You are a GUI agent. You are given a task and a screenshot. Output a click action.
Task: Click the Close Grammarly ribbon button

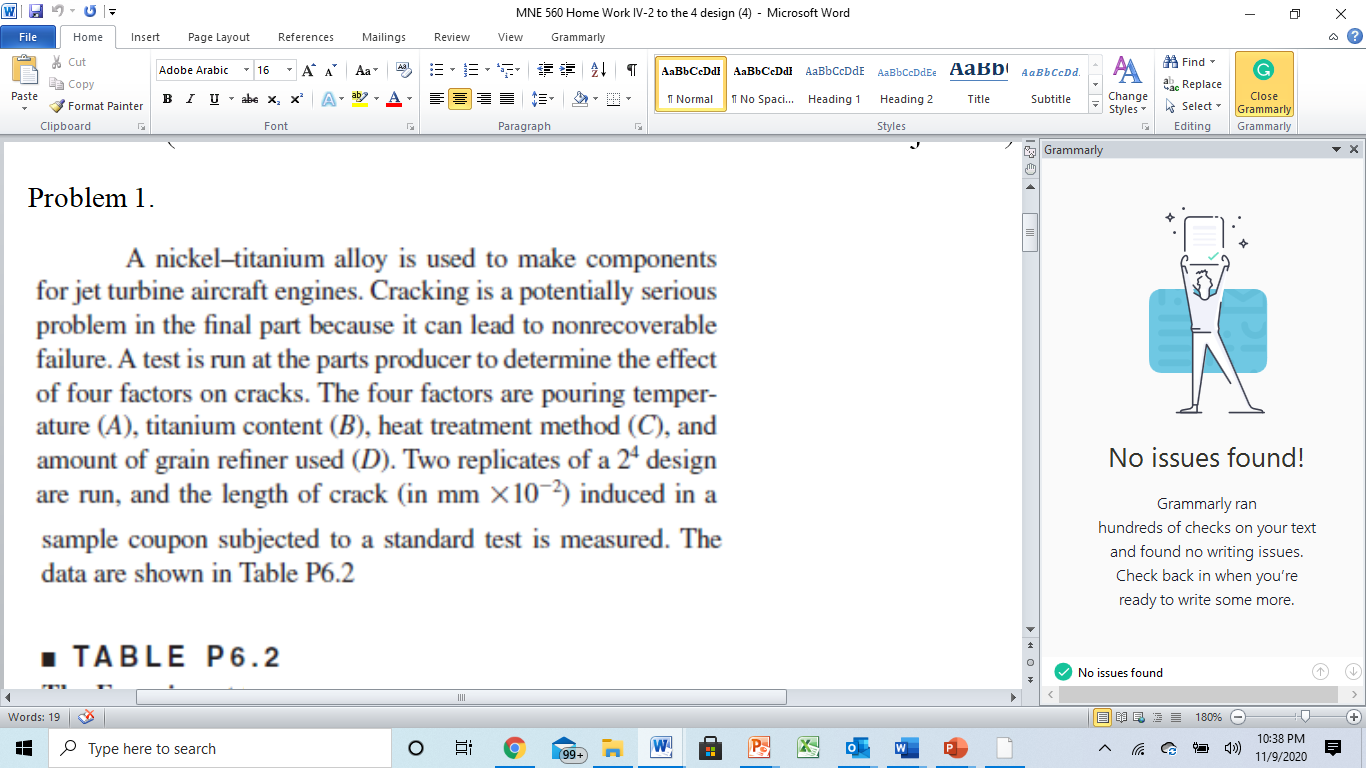click(x=1264, y=85)
